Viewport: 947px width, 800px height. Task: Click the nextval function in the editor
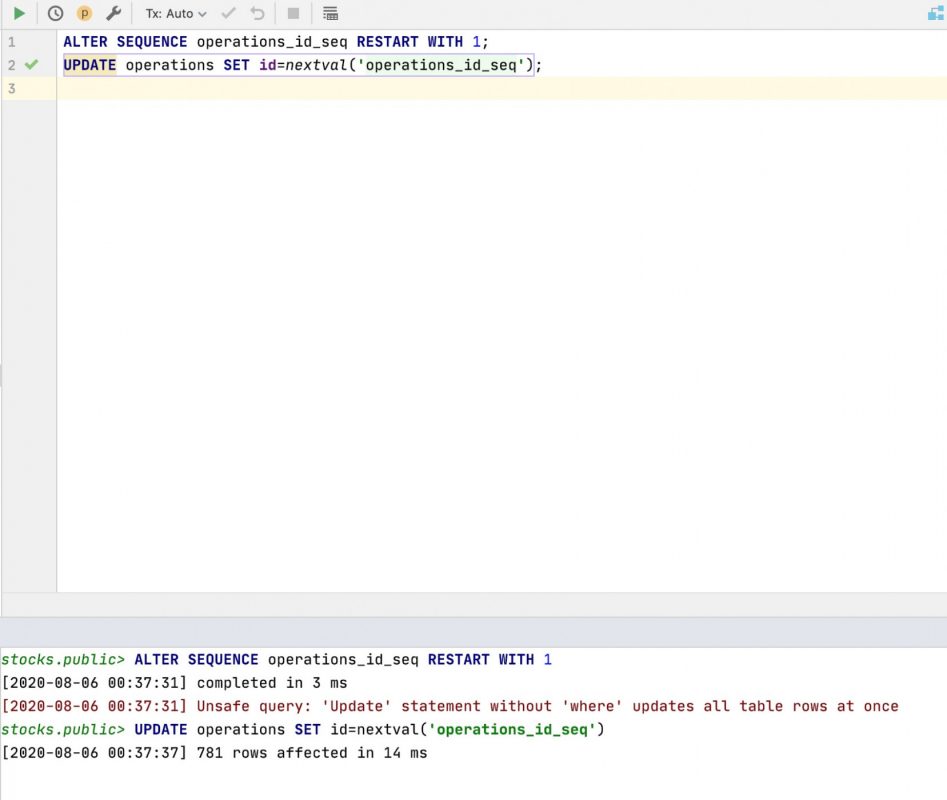(316, 65)
